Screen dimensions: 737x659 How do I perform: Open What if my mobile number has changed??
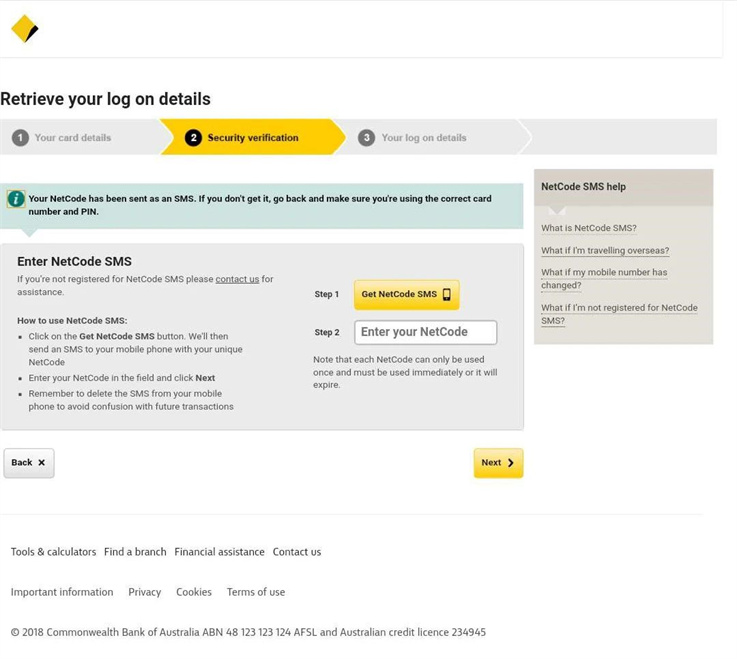604,279
